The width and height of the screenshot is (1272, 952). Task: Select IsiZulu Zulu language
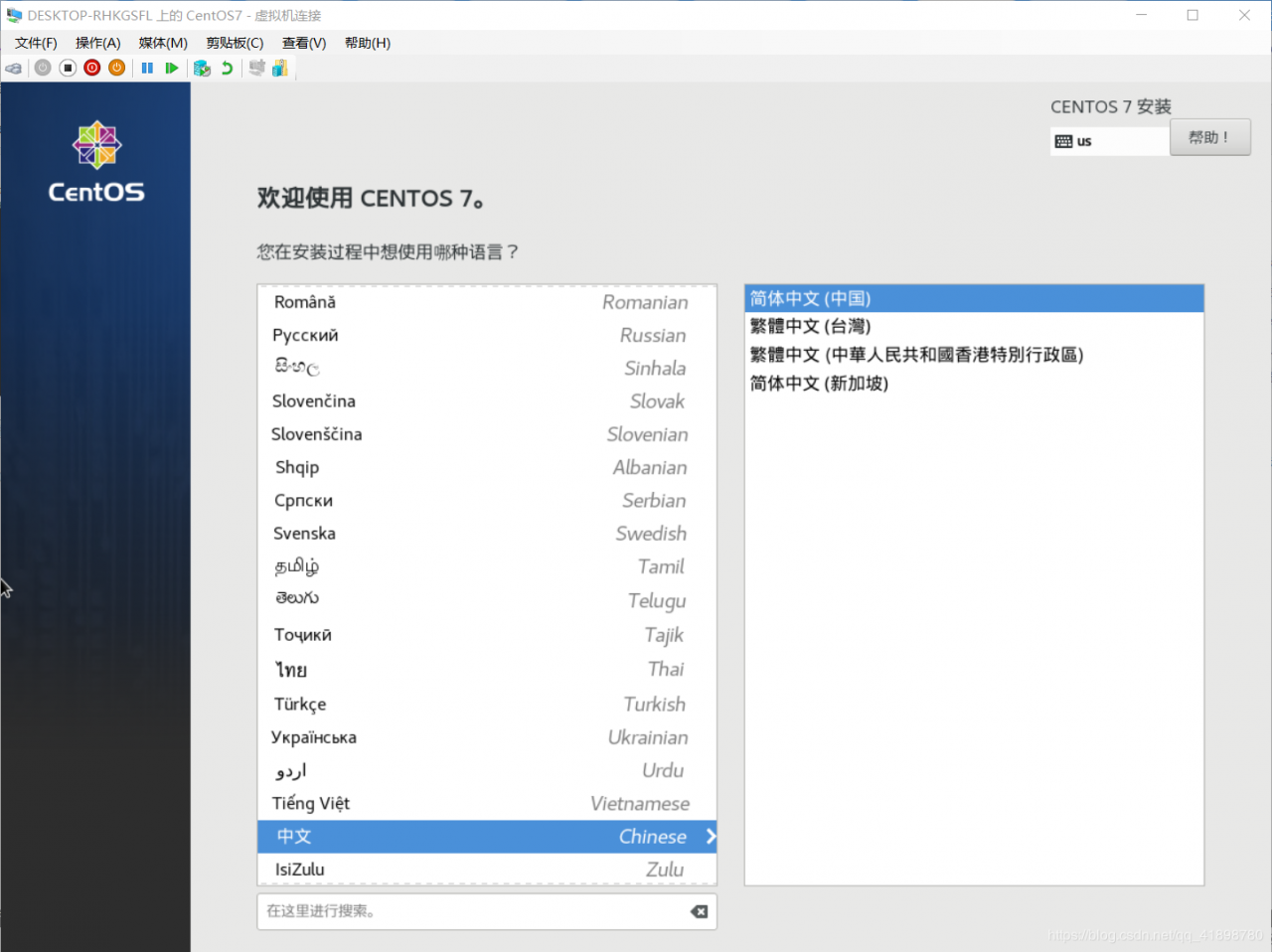[x=487, y=870]
